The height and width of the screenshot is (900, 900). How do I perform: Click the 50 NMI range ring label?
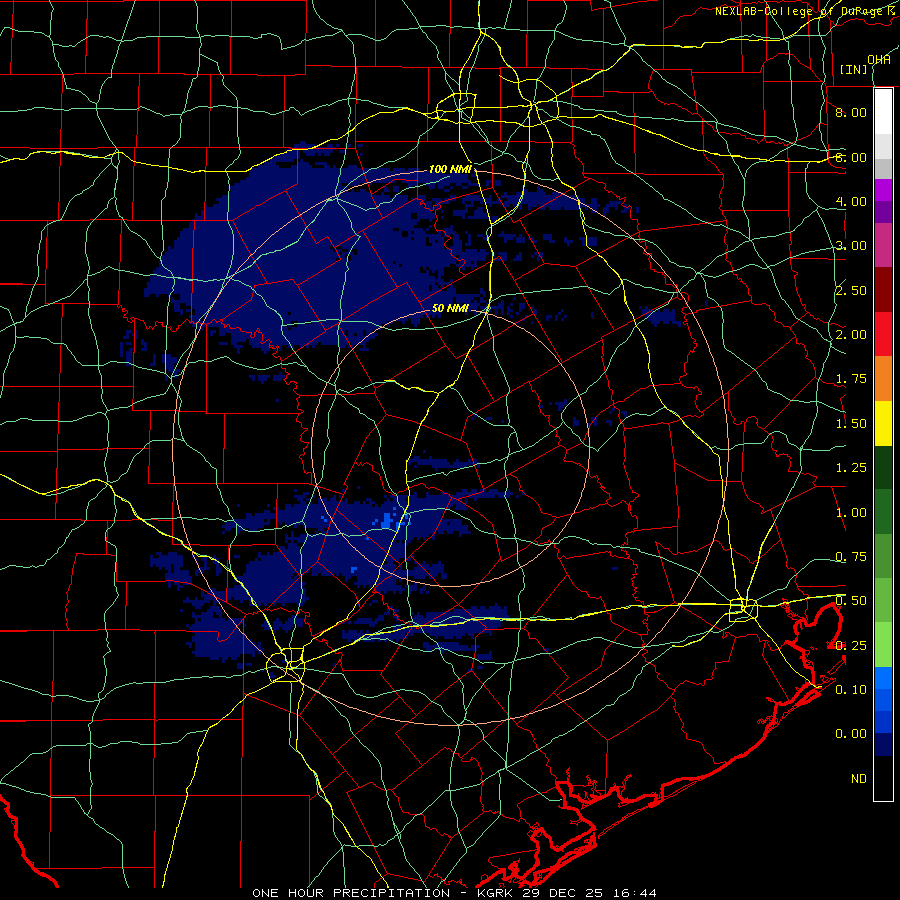coord(451,308)
